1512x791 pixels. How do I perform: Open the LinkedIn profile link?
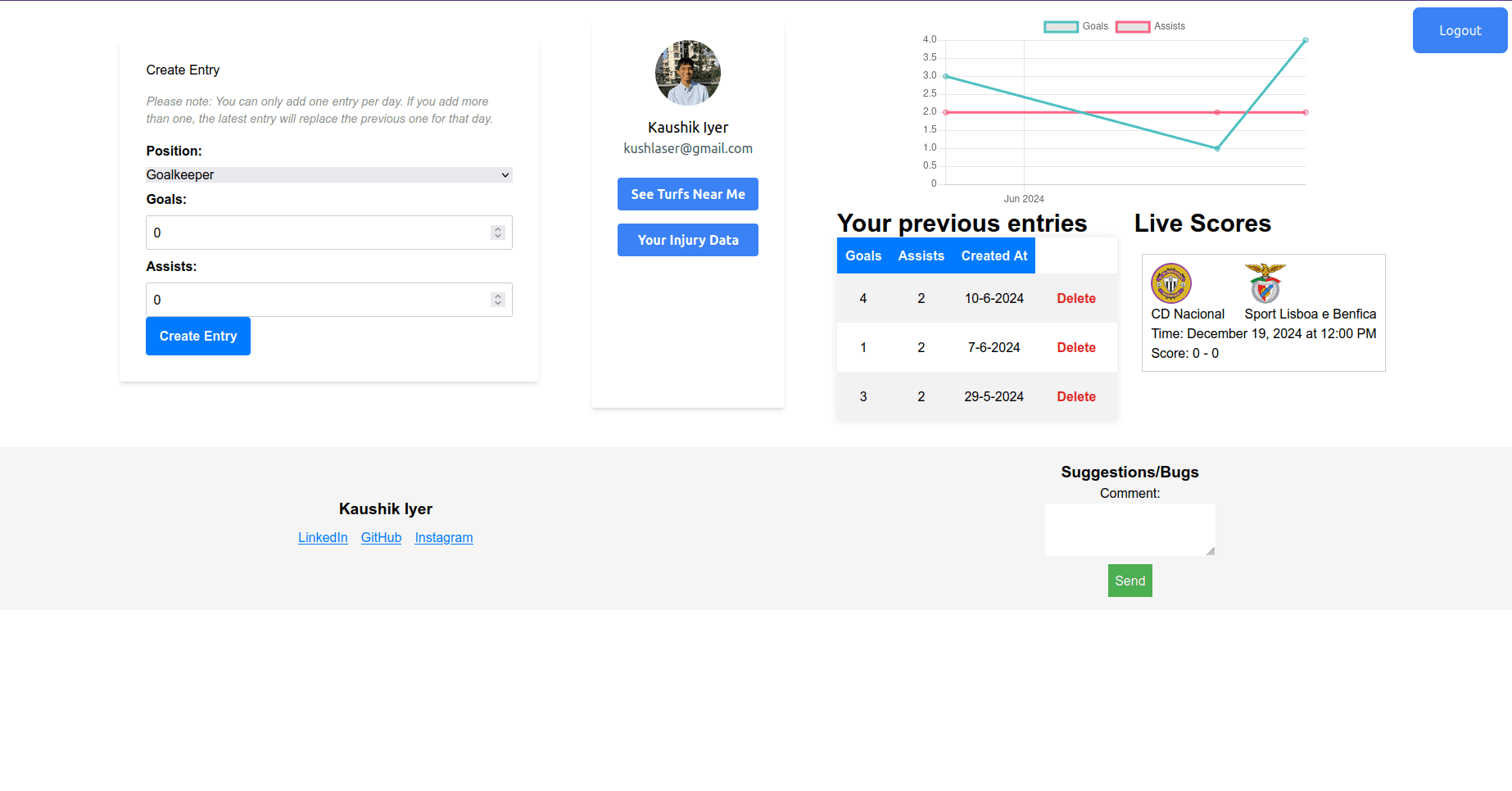[322, 537]
